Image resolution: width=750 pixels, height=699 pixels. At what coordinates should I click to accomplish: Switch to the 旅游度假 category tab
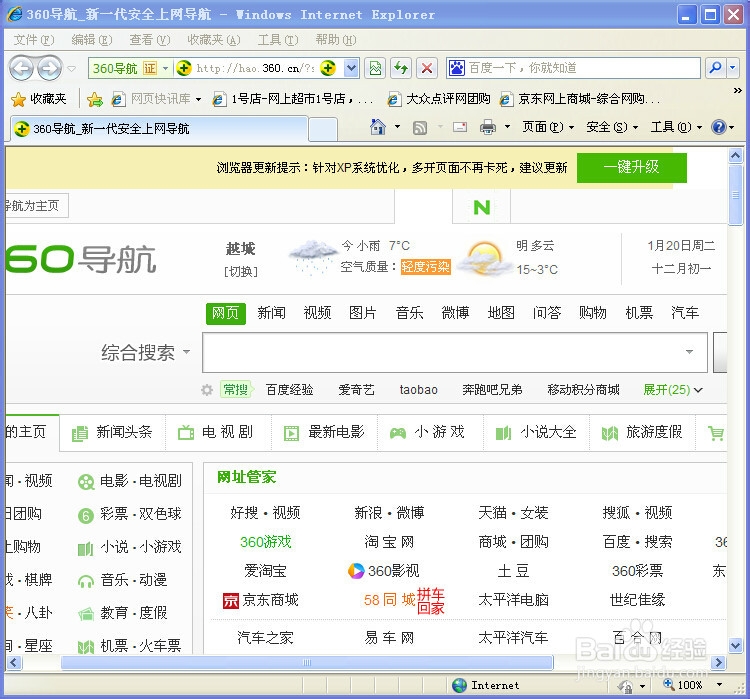642,433
